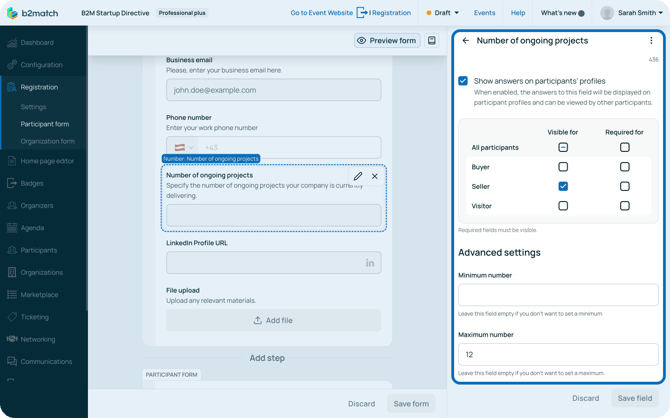Click back arrow in field settings panel
670x418 pixels.
click(x=466, y=41)
